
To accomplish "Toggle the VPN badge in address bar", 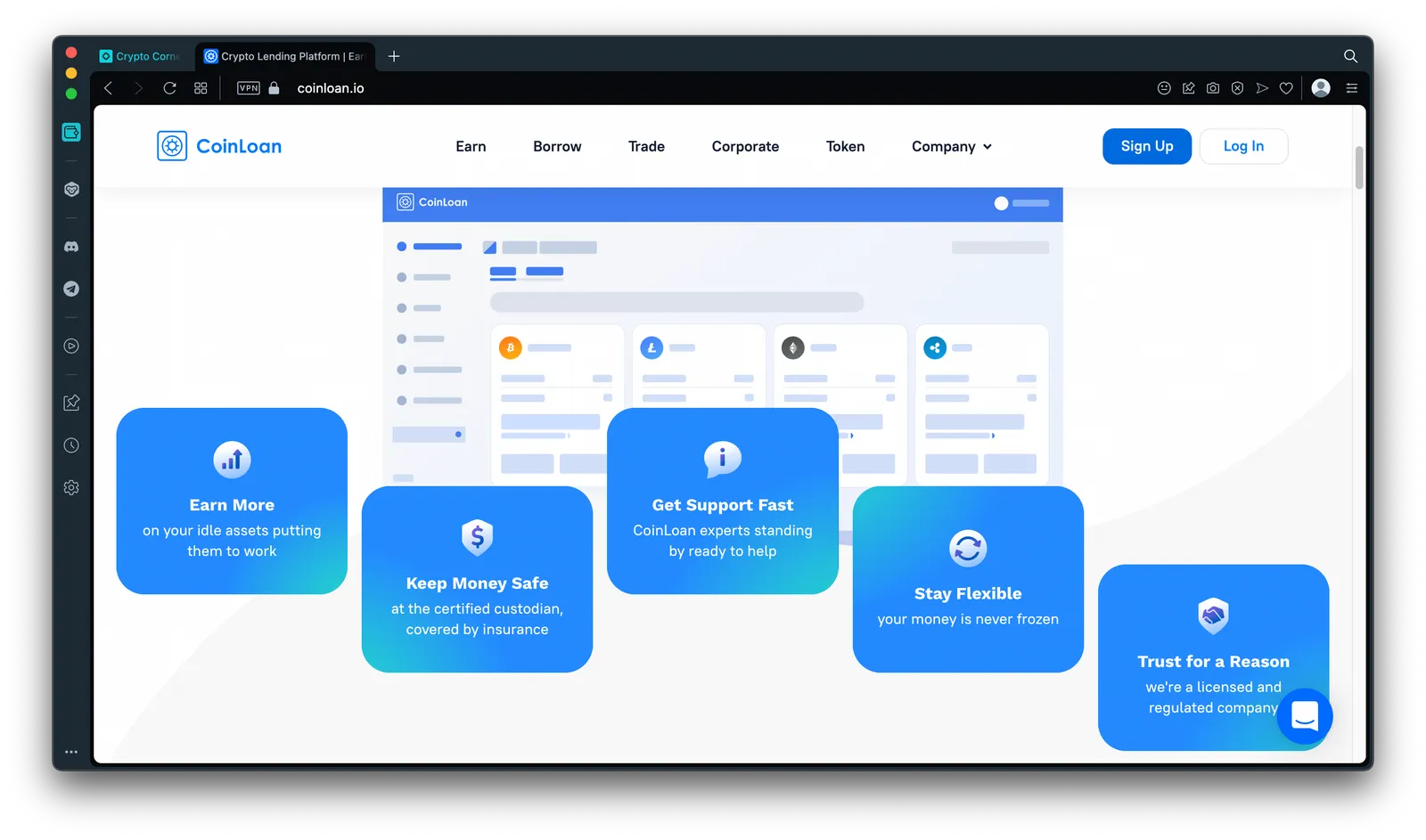I will click(249, 88).
